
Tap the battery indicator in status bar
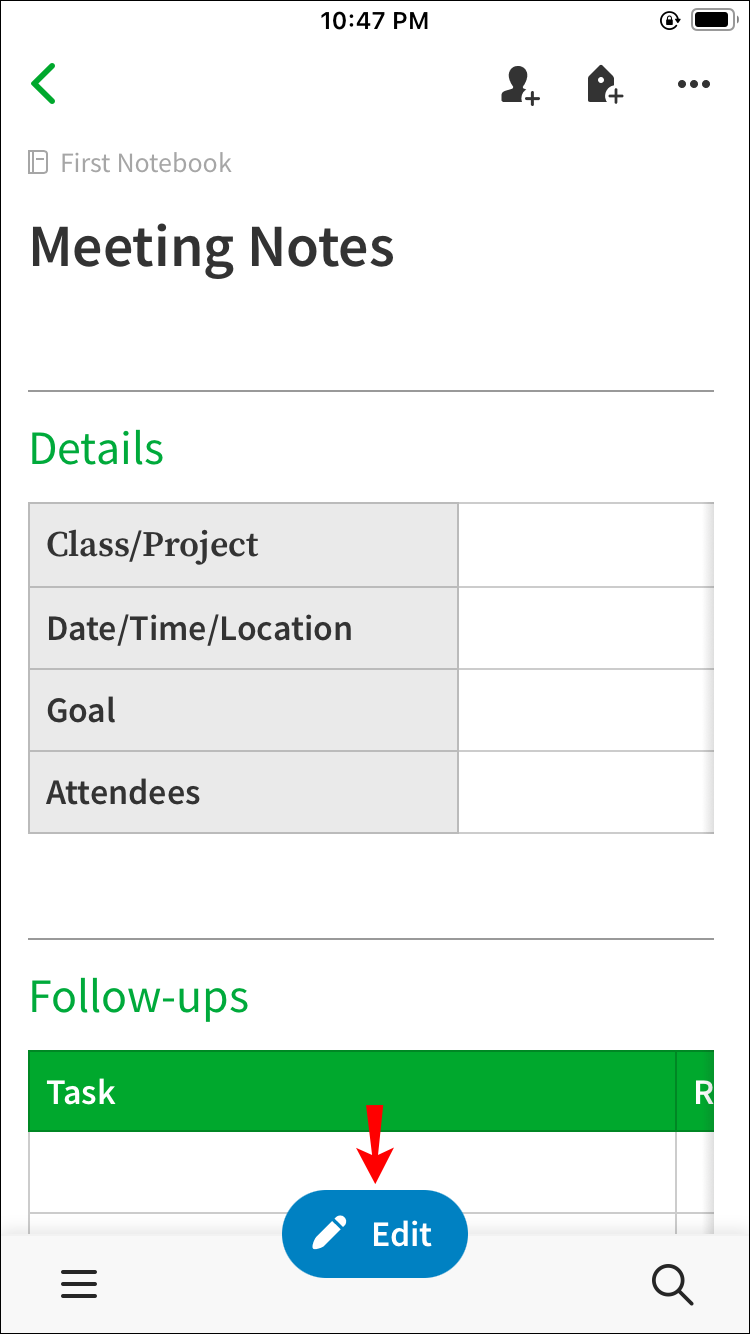(x=714, y=20)
